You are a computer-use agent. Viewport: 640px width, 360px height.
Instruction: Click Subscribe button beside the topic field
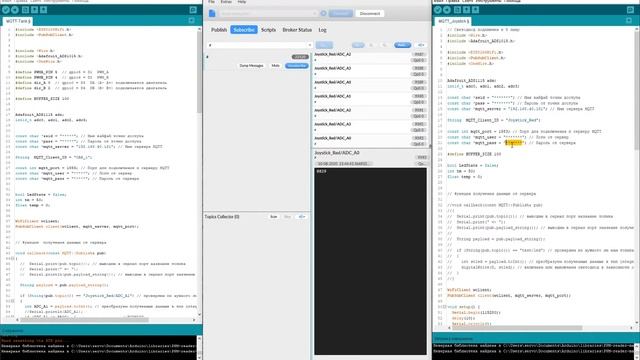324,45
